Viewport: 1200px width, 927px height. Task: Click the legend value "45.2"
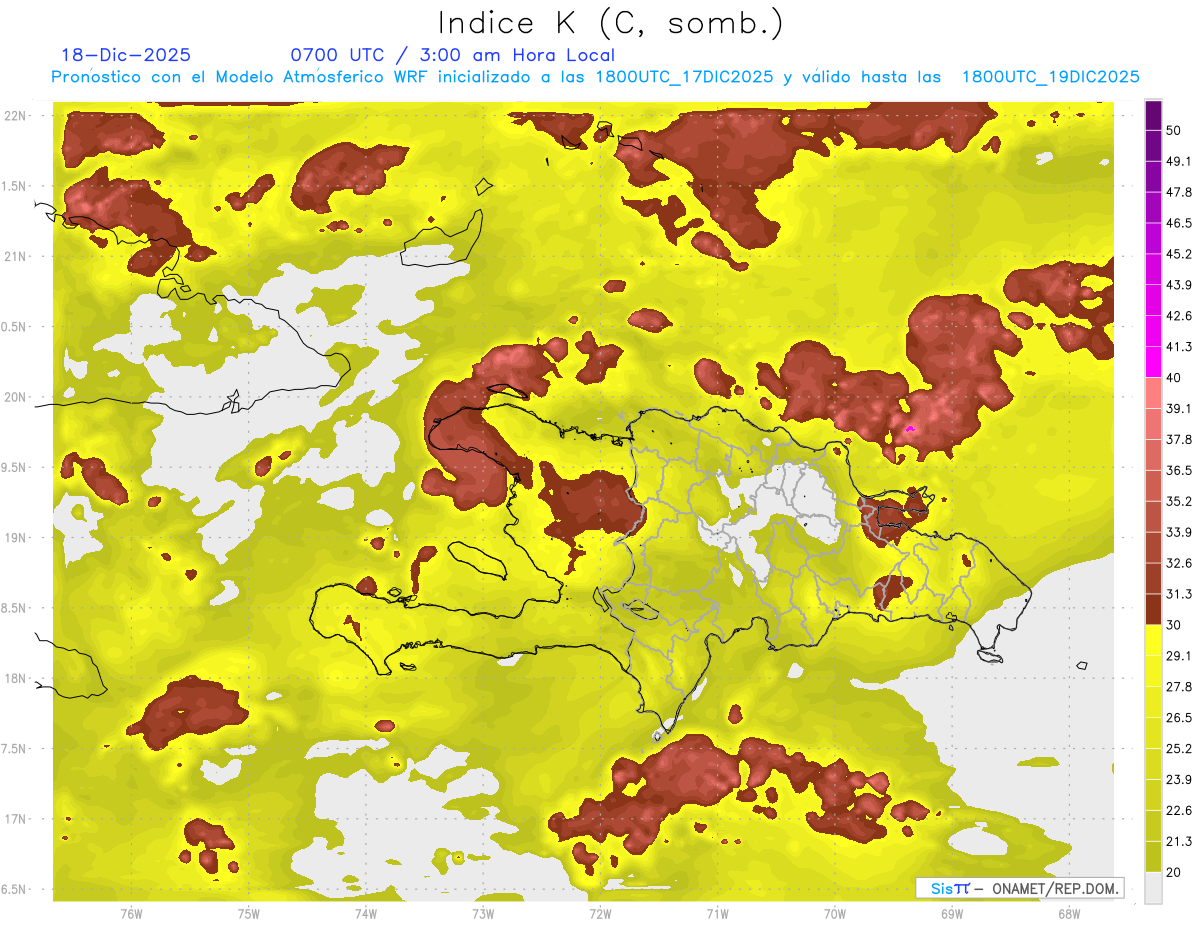(x=1179, y=254)
